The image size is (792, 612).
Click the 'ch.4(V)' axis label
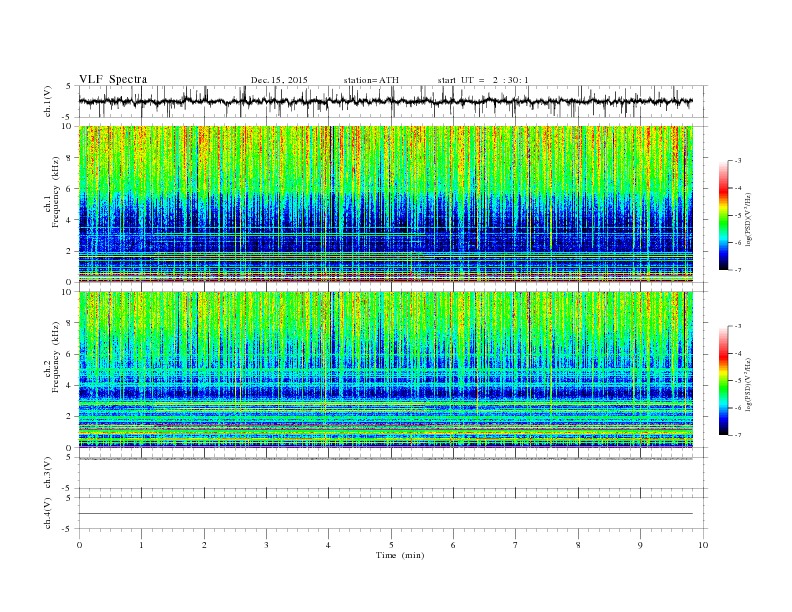(48, 513)
